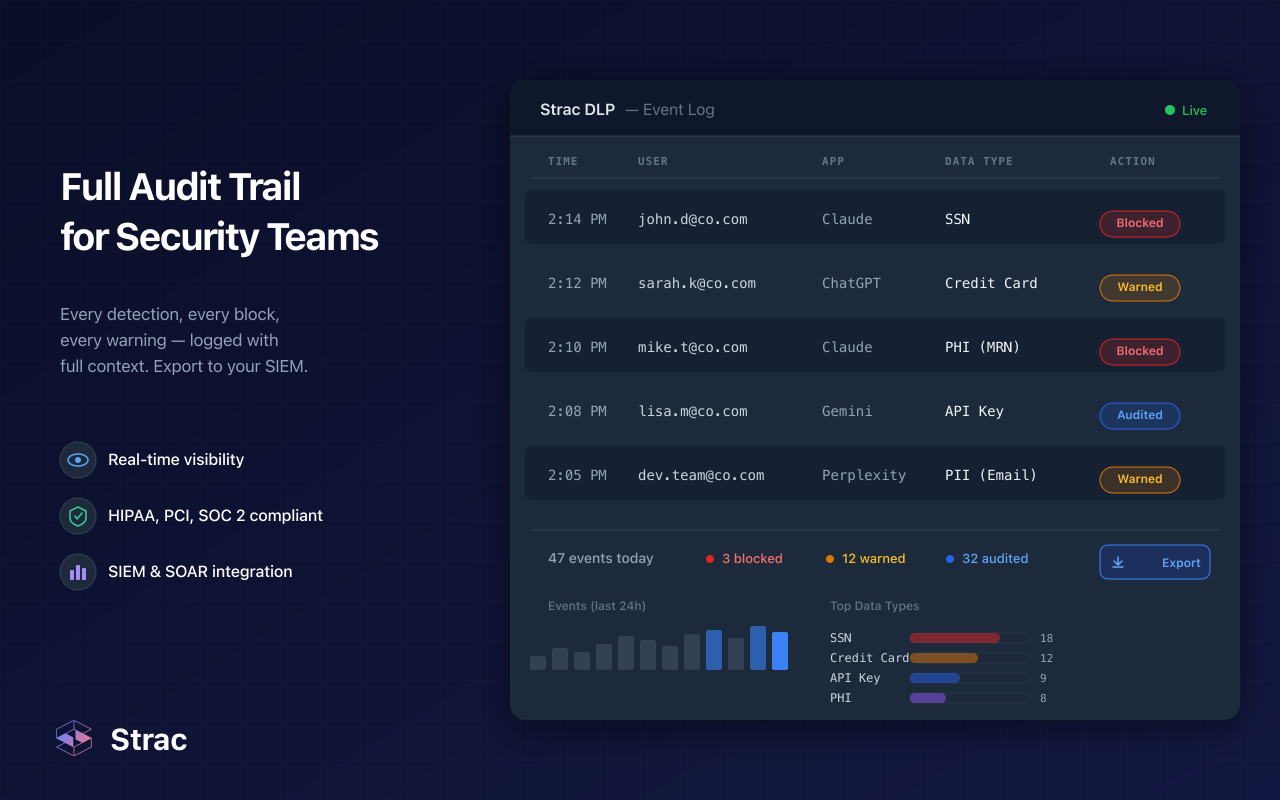Click the SSN data type in the 2:14 PM row
1280x800 pixels.
957,219
